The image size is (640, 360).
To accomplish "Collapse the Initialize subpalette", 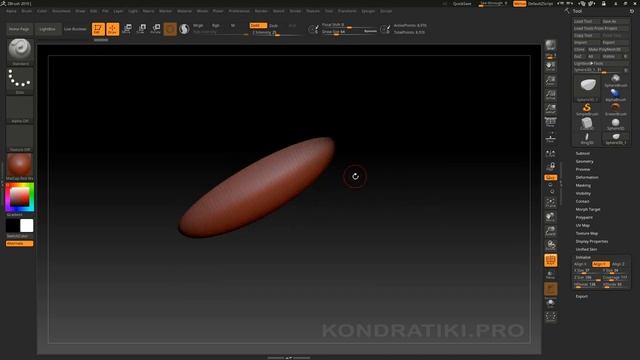I will click(583, 257).
